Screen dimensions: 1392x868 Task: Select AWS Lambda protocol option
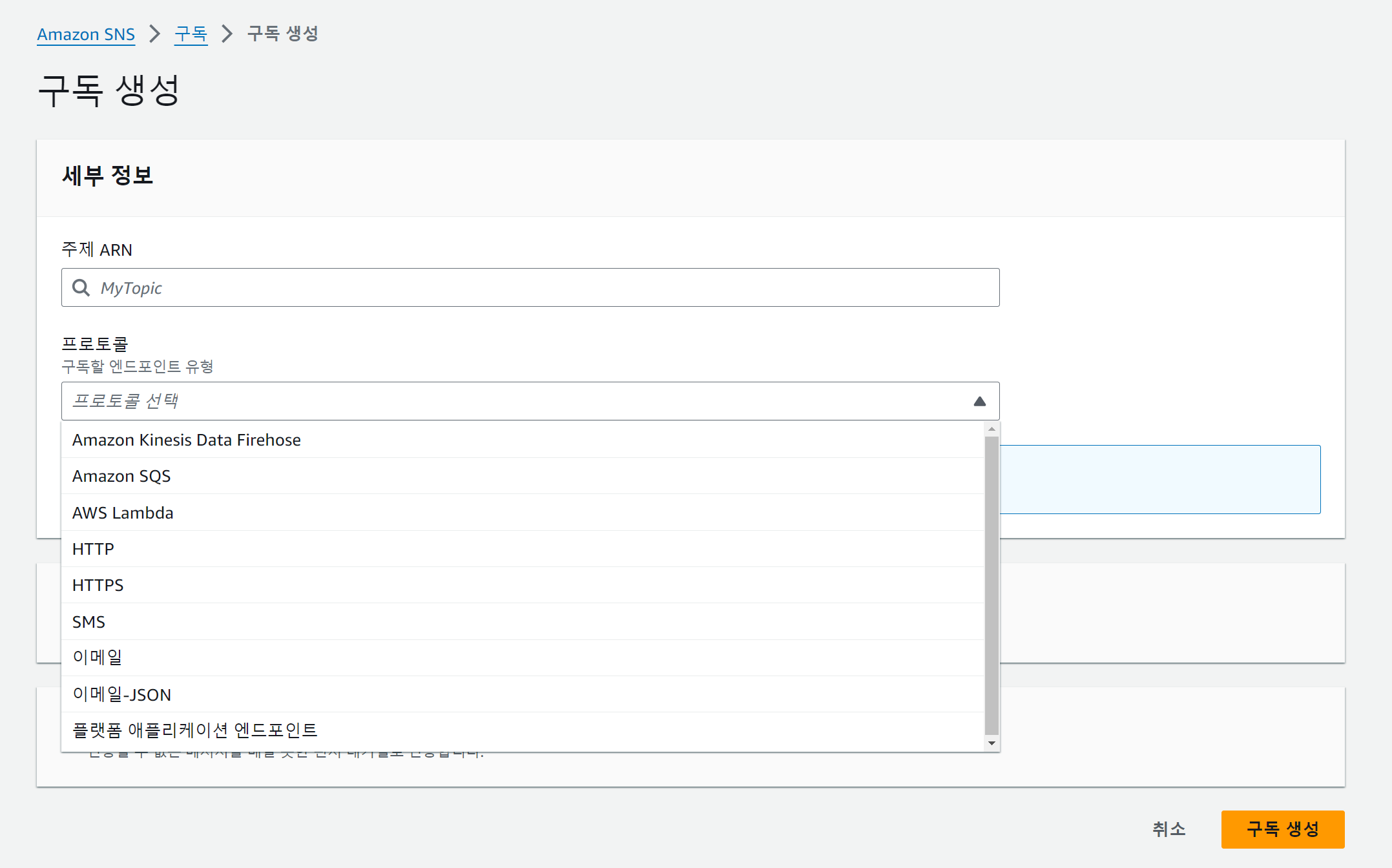[123, 513]
